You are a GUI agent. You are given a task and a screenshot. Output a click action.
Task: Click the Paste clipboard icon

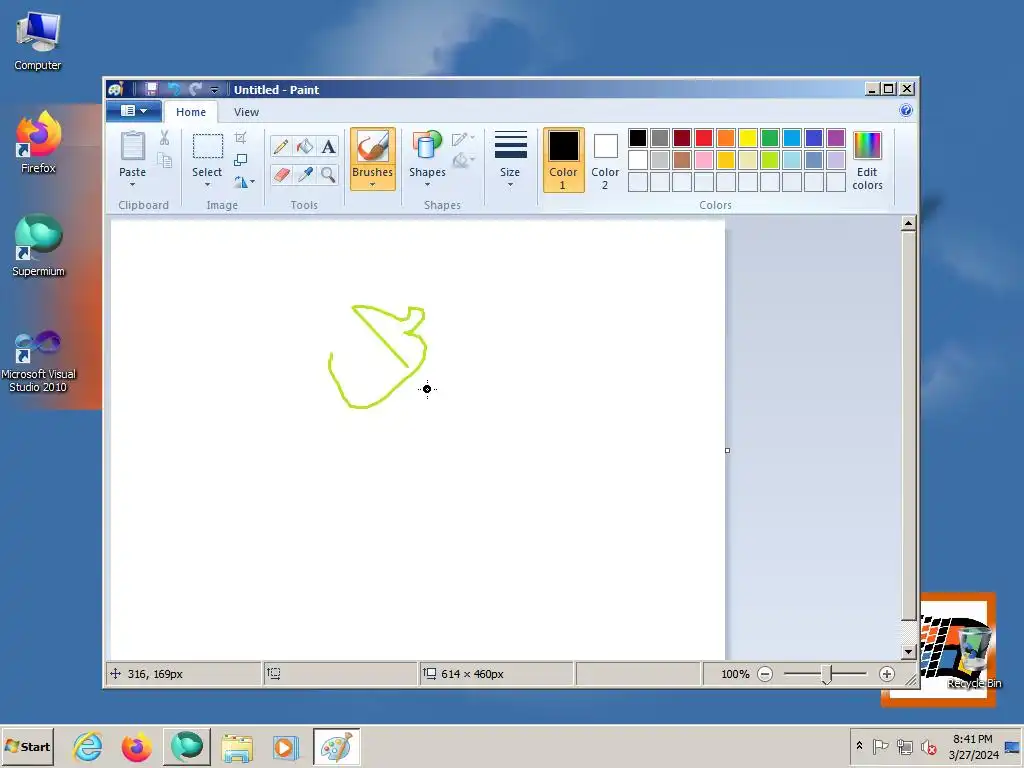(133, 145)
